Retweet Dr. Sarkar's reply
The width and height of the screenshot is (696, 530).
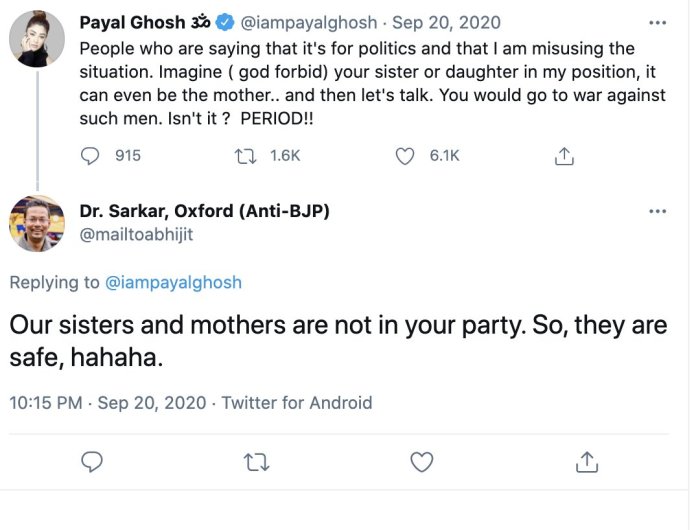[257, 461]
